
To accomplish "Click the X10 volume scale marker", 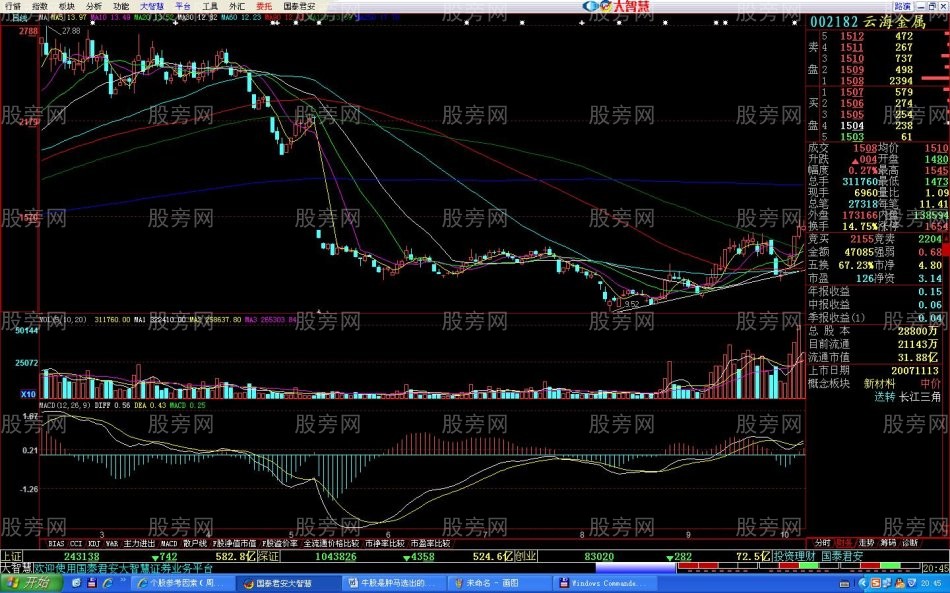I will (x=28, y=394).
